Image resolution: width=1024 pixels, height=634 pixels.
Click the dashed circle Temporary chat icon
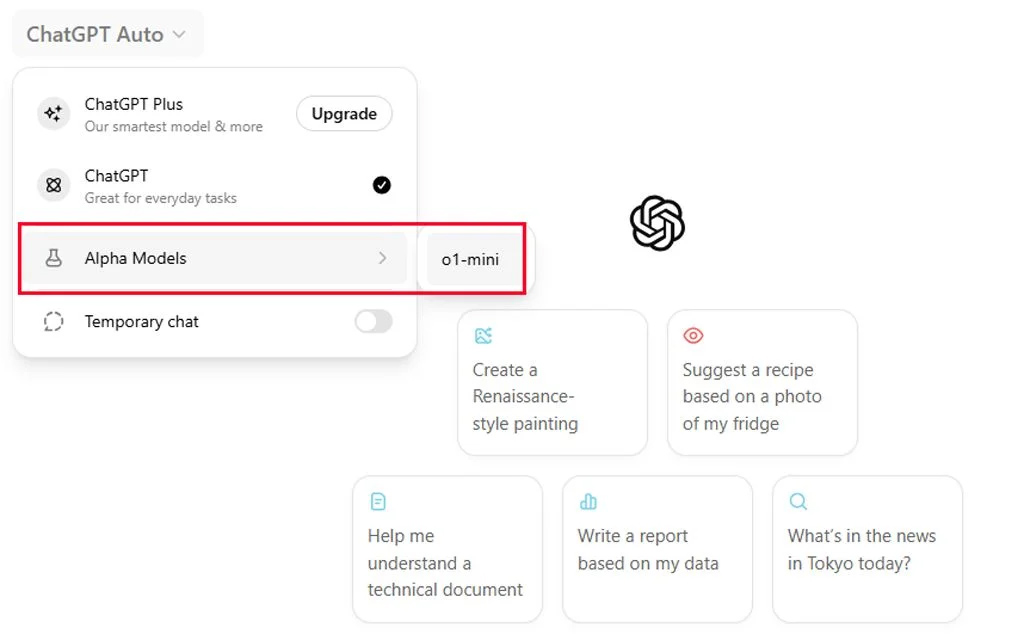[53, 322]
